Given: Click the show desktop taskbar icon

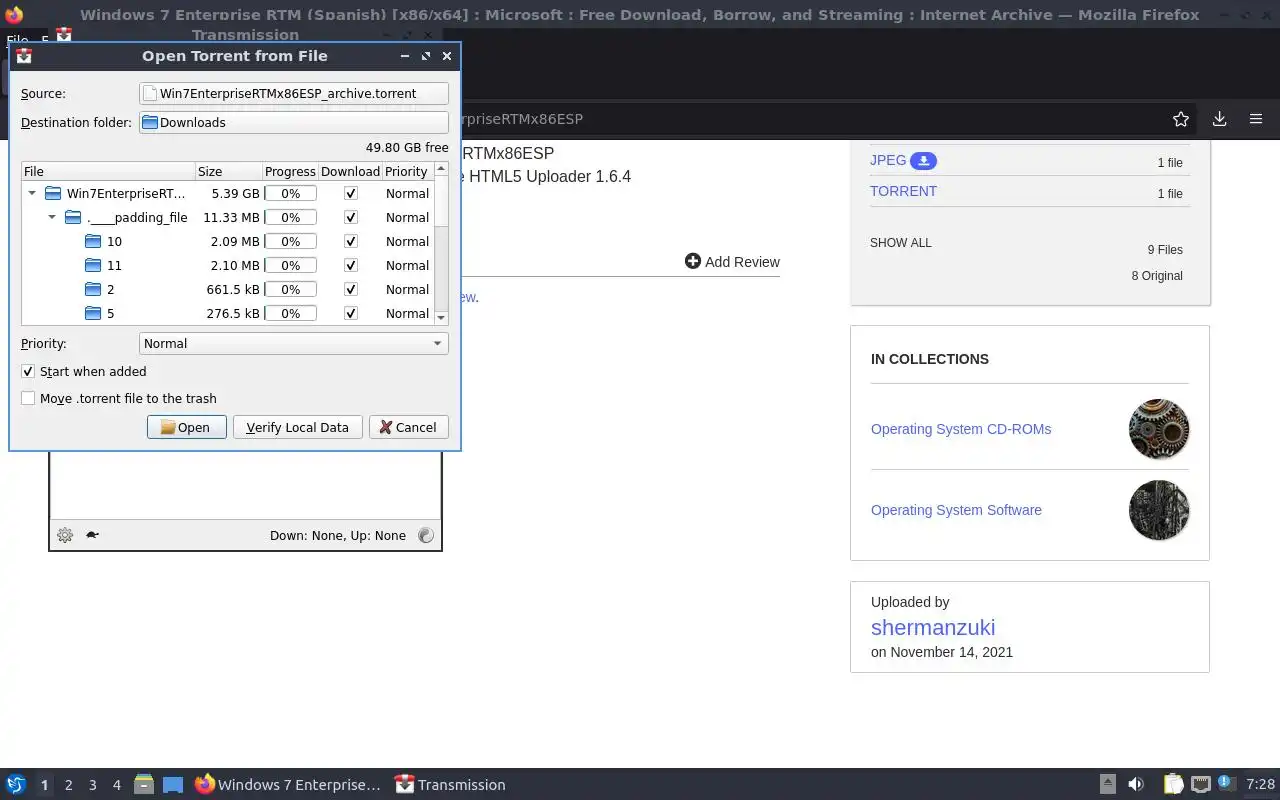Looking at the screenshot, I should pyautogui.click(x=173, y=784).
